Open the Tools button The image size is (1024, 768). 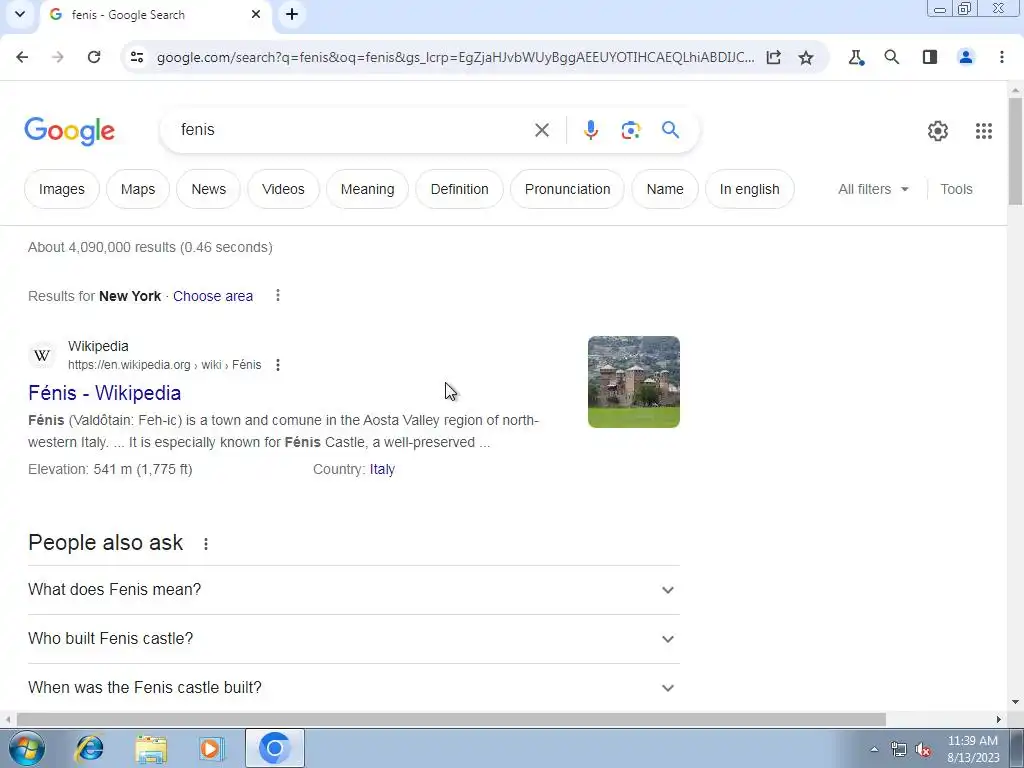click(x=956, y=189)
